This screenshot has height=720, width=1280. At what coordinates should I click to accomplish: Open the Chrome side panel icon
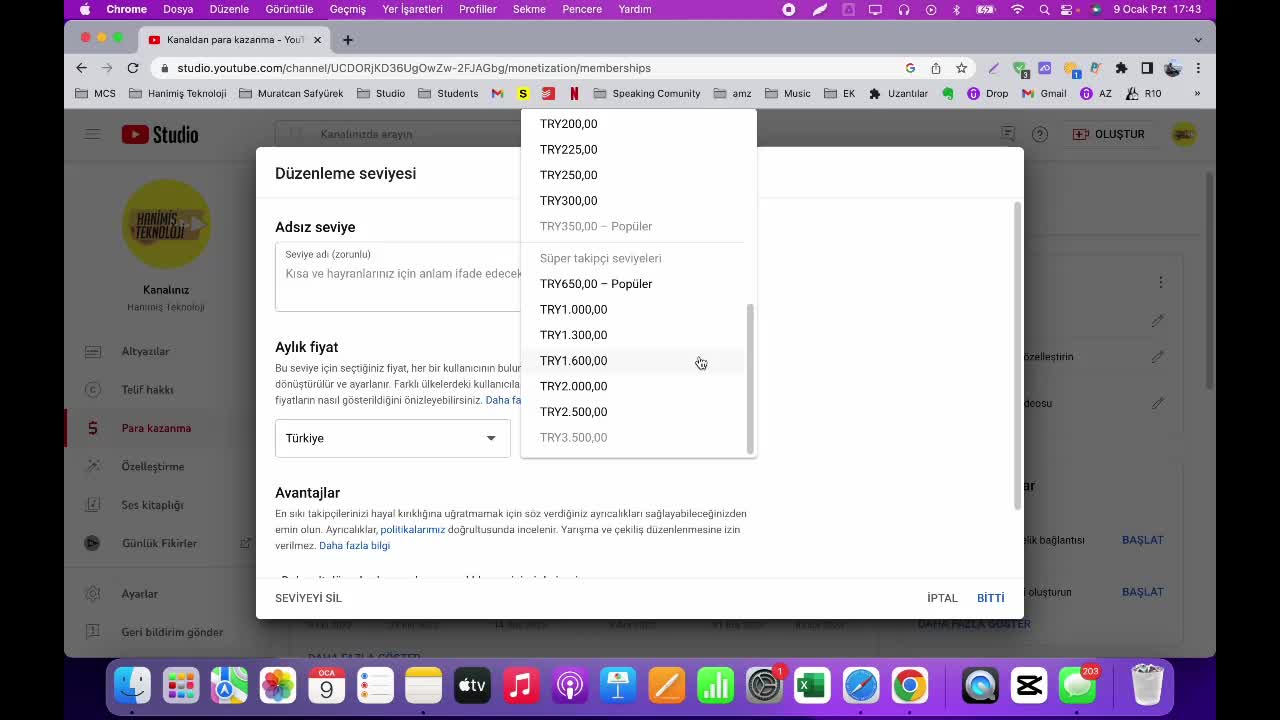point(1147,68)
